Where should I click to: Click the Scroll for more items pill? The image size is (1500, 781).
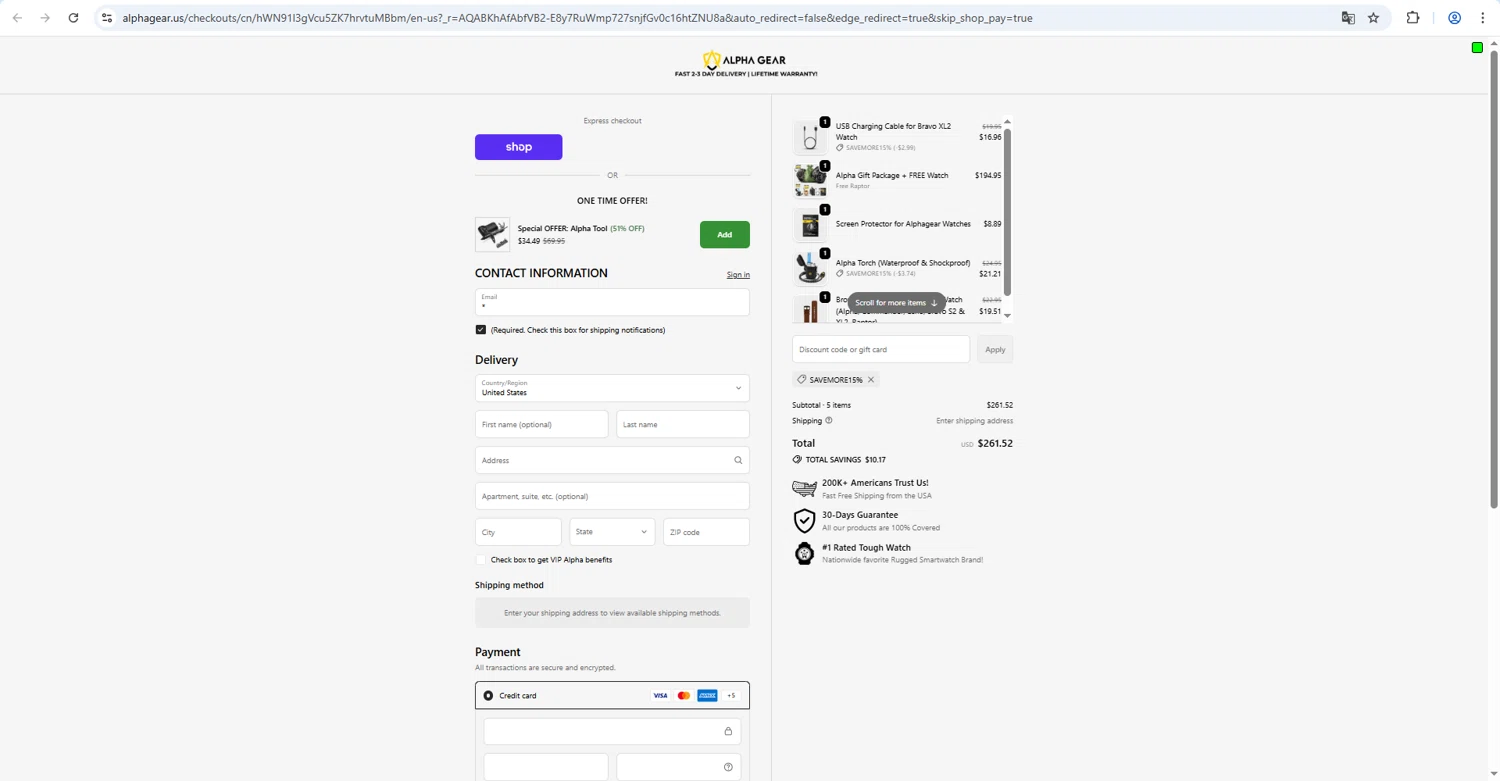point(896,302)
